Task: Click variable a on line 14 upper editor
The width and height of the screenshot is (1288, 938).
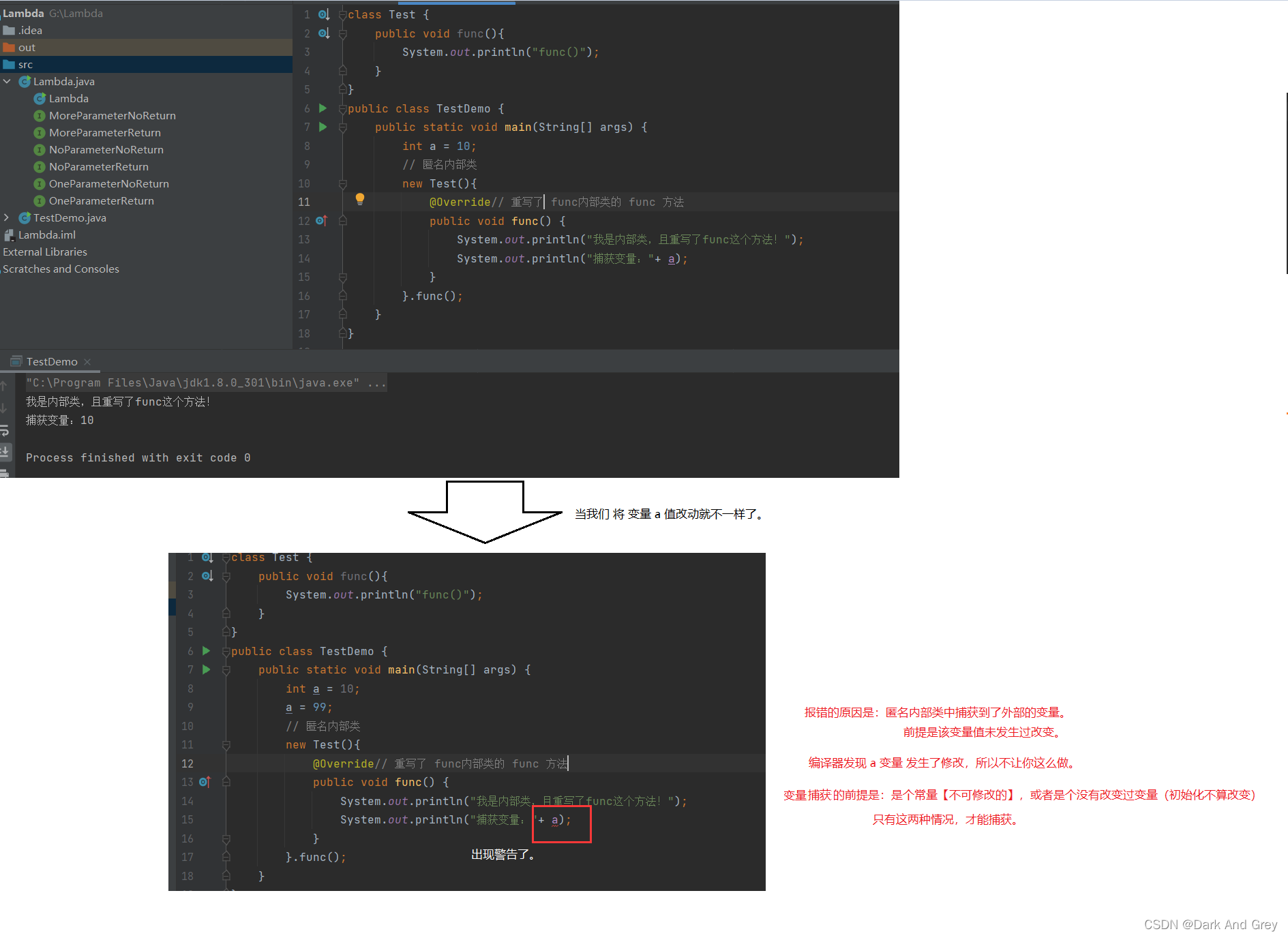Action: pos(672,258)
